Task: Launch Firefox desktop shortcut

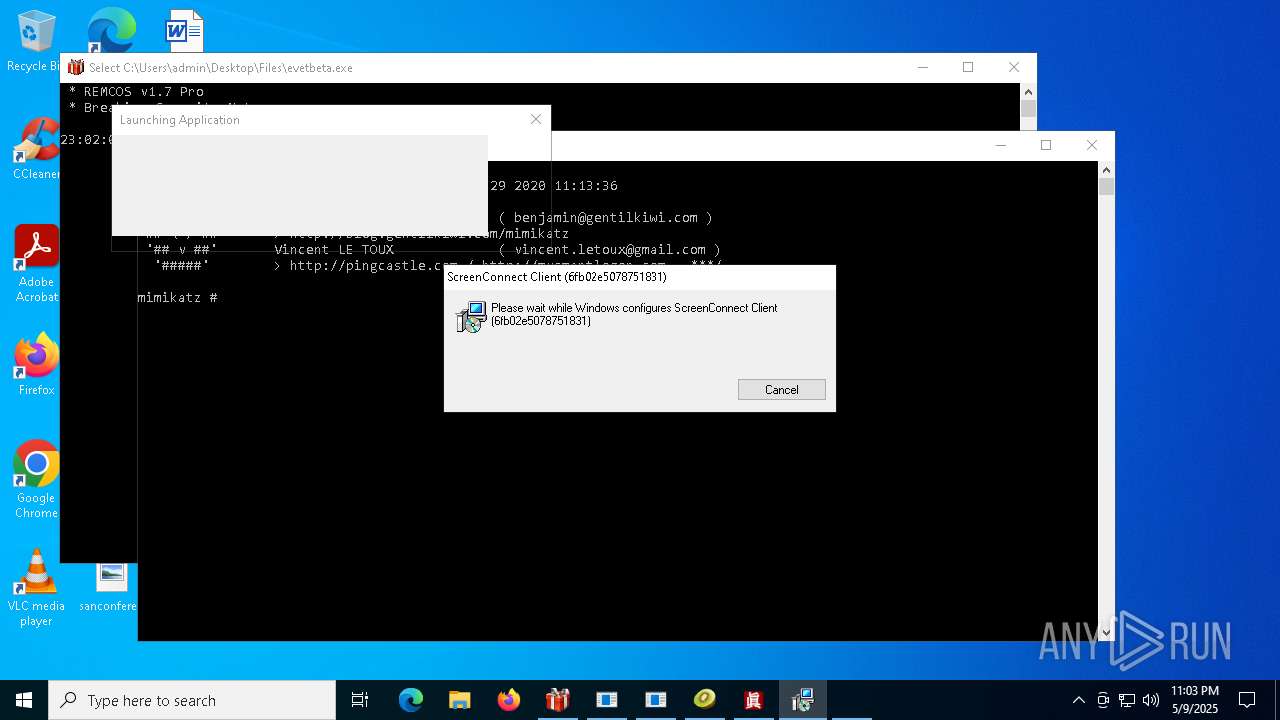Action: click(x=36, y=365)
